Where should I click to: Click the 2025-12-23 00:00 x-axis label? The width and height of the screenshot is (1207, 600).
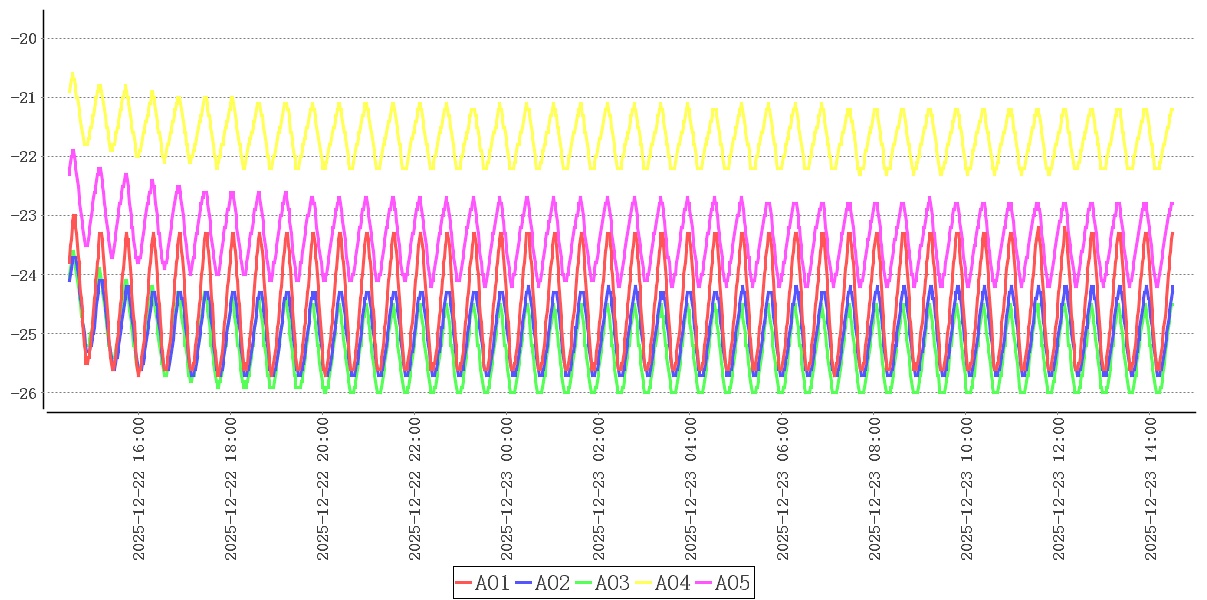pyautogui.click(x=507, y=490)
